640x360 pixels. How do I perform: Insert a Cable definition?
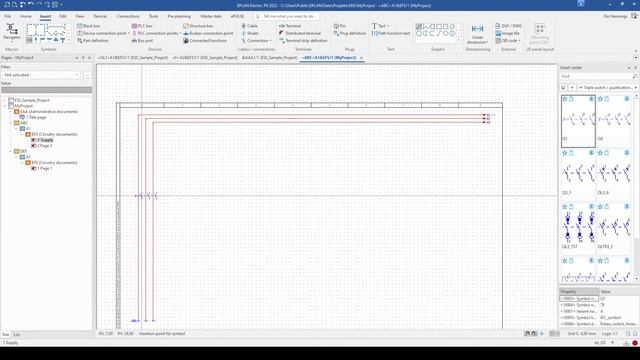(249, 26)
